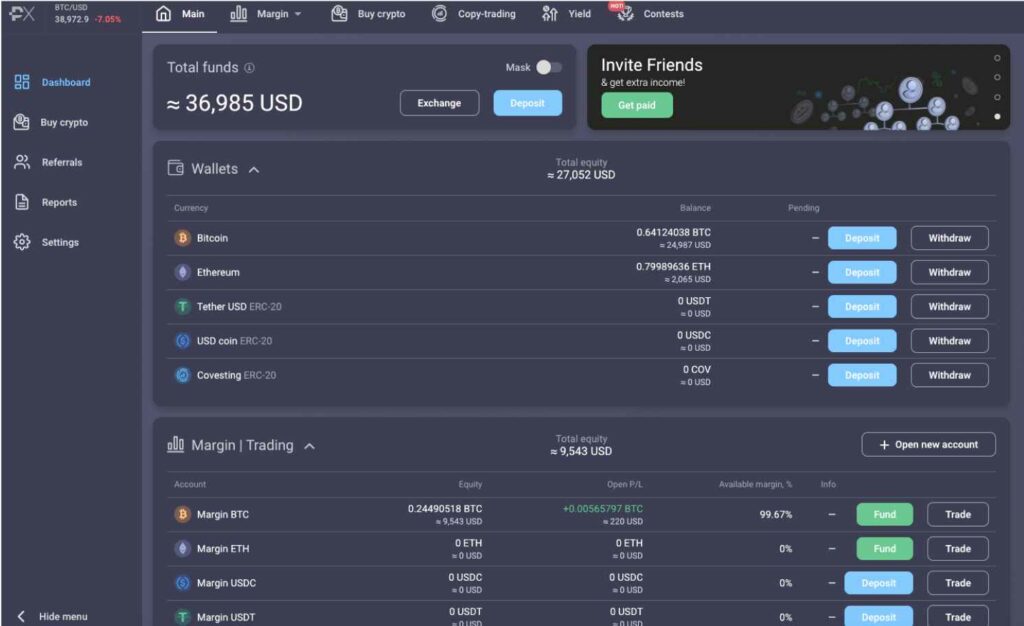
Task: Select the first banner carousel dot
Action: (997, 58)
